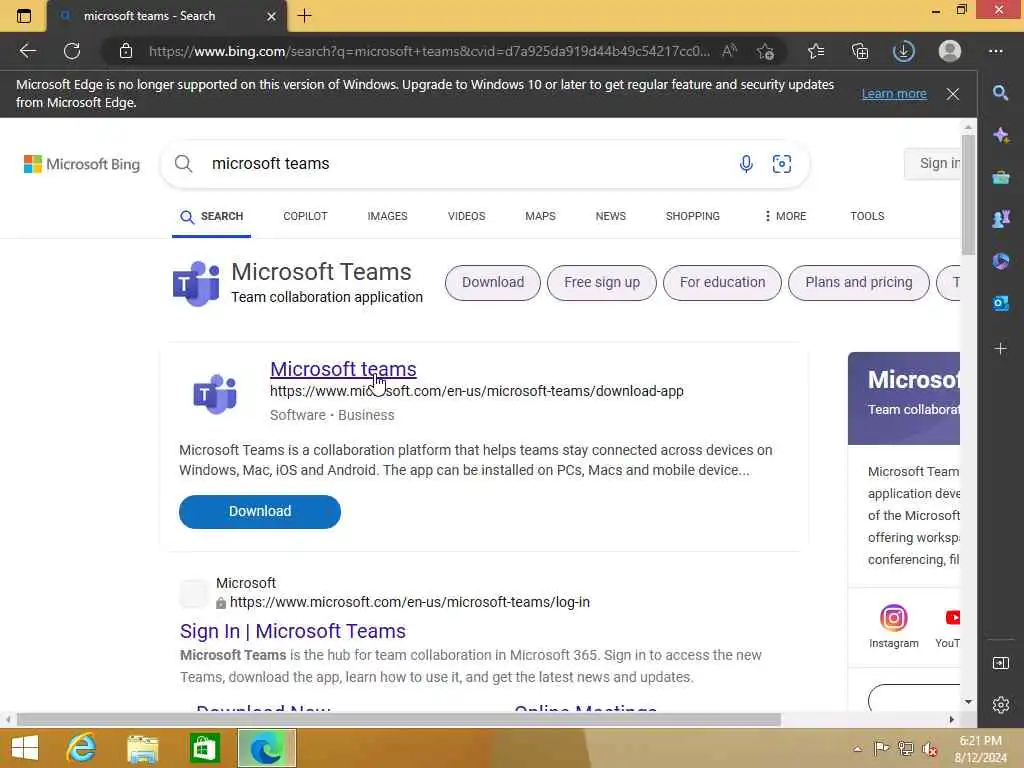
Task: Open Outlook icon in Edge sidebar
Action: coord(1000,303)
